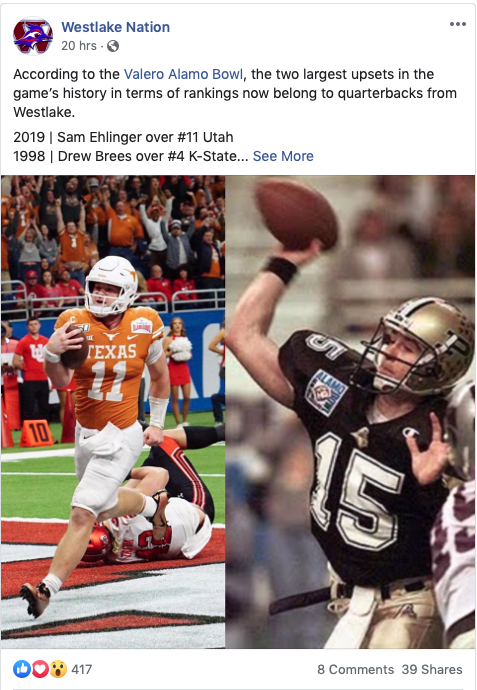Open the Westlake Nation profile picture
This screenshot has width=477, height=690.
pyautogui.click(x=33, y=36)
